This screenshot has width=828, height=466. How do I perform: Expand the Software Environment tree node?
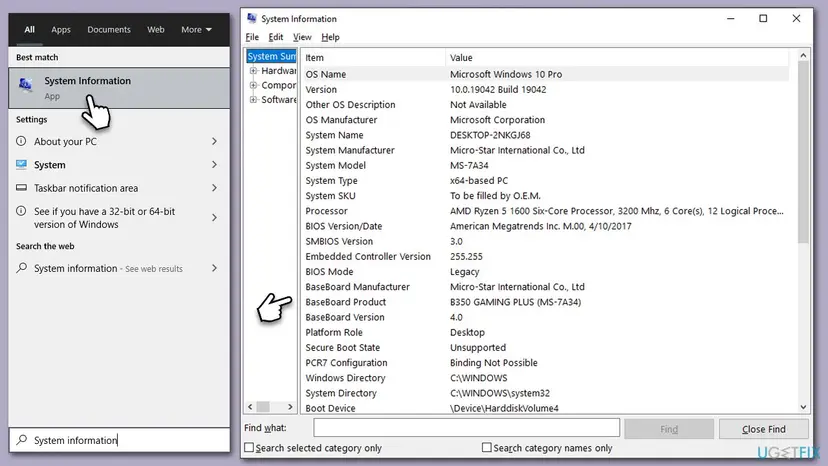point(253,99)
